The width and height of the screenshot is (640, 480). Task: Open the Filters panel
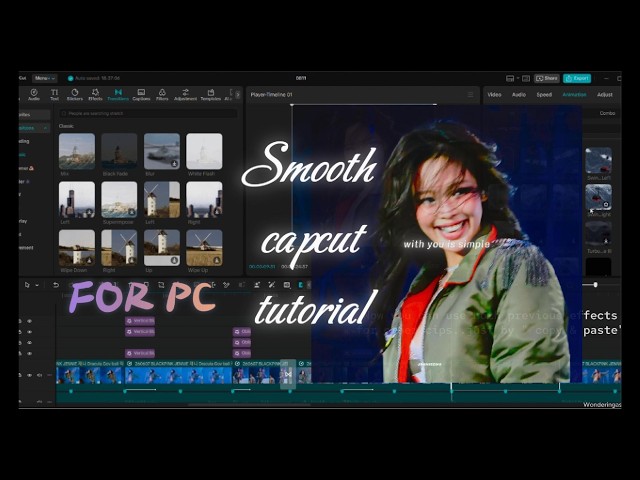[162, 95]
